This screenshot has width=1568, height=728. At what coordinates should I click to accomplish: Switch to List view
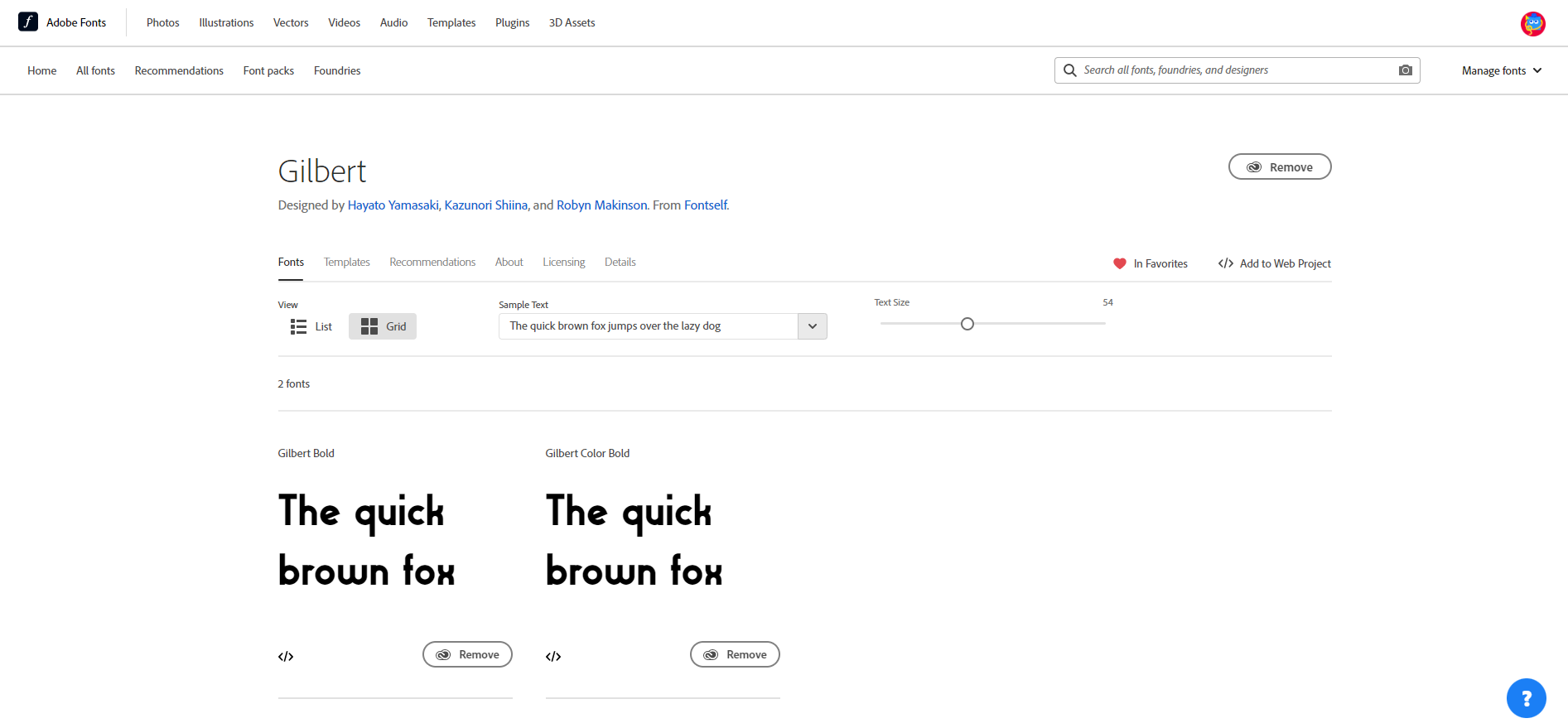311,326
